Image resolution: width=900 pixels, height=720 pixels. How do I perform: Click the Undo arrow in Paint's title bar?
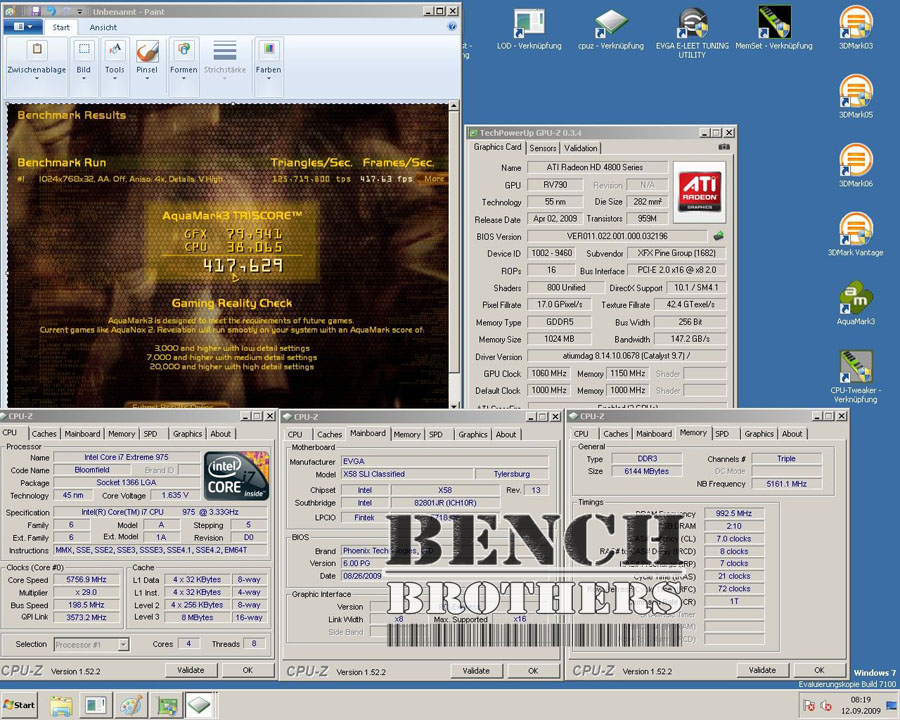click(x=51, y=11)
